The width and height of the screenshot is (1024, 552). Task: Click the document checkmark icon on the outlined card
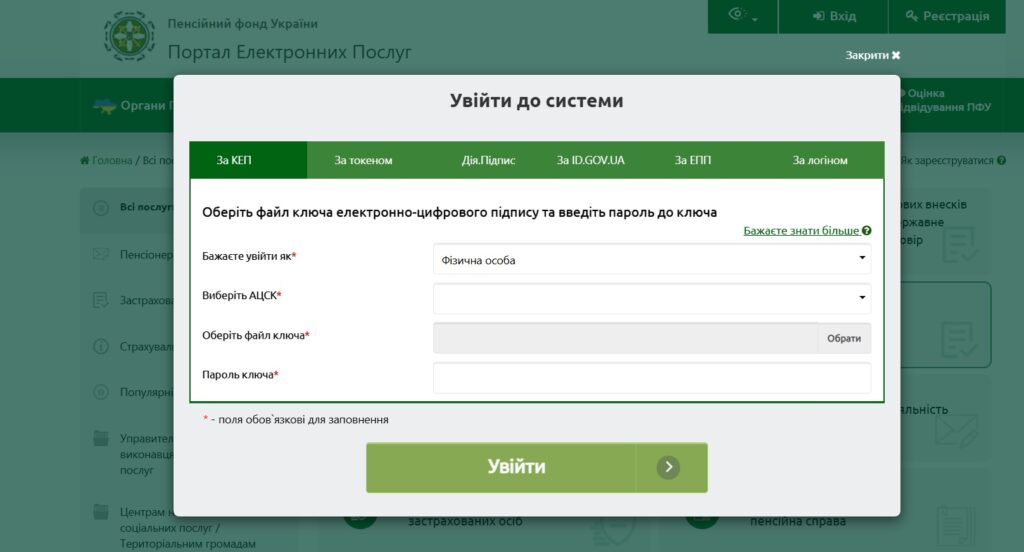coord(959,338)
